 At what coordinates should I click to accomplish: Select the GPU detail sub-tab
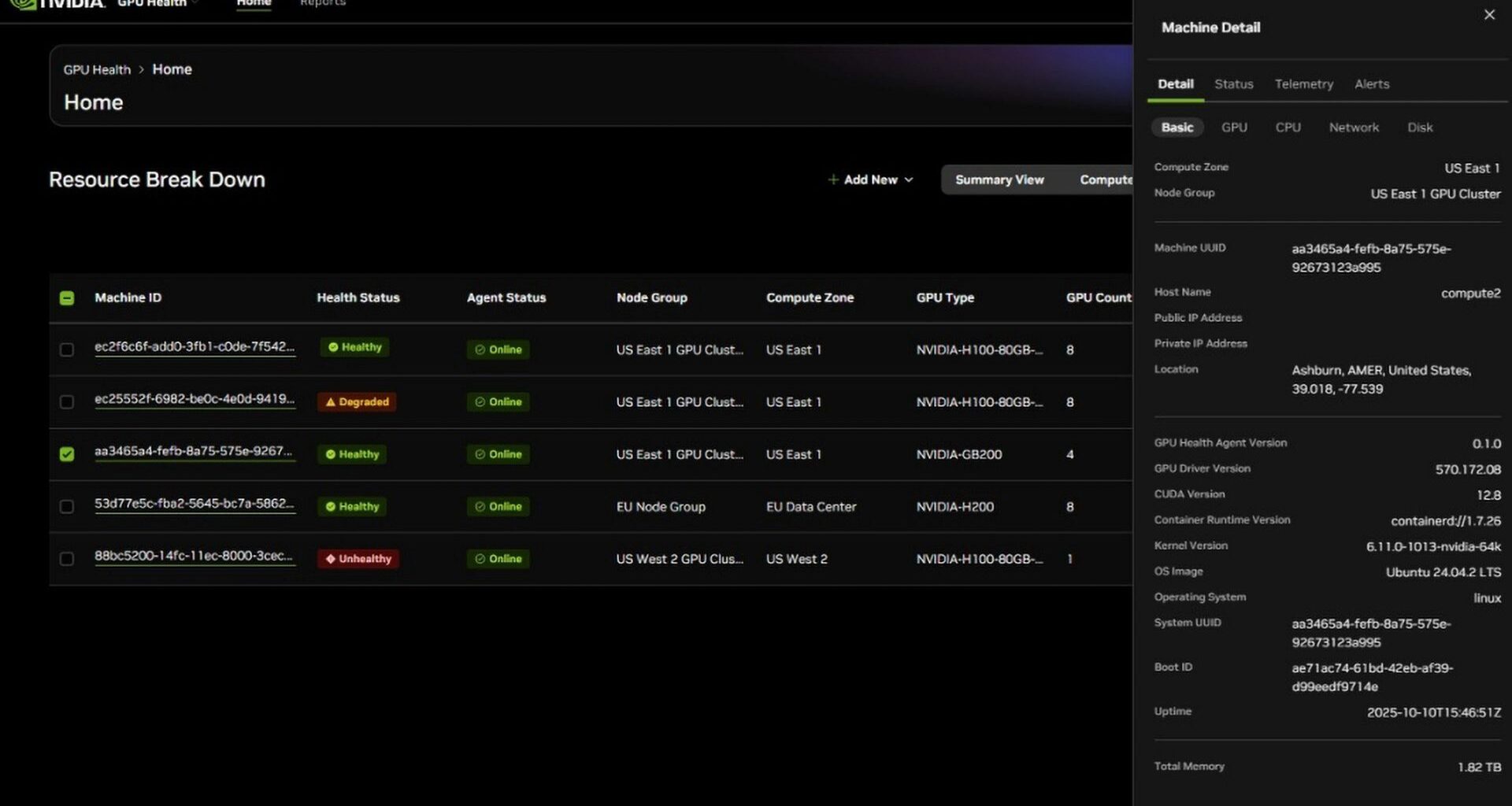(x=1233, y=128)
